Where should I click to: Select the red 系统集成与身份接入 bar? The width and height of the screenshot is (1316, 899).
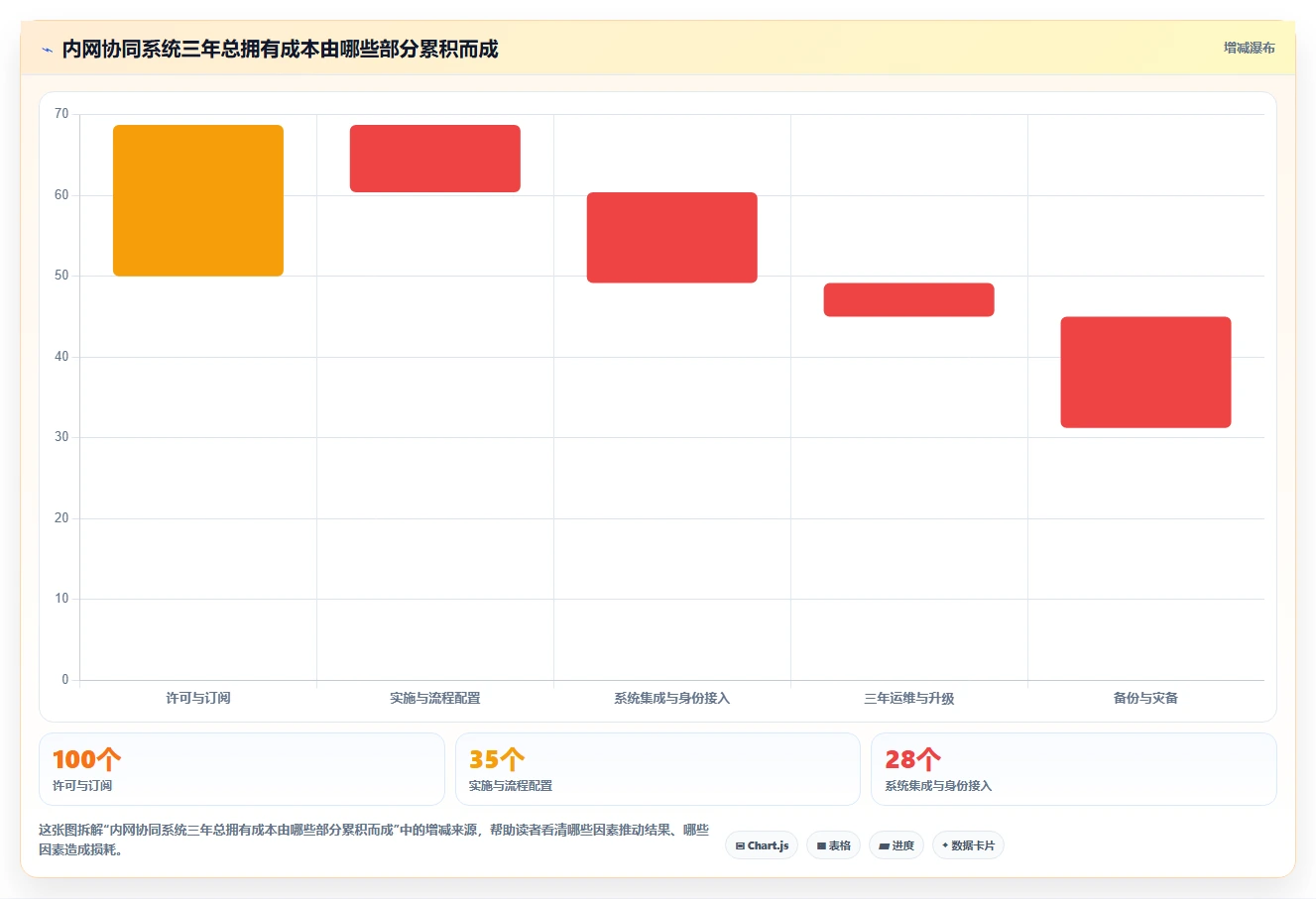672,238
